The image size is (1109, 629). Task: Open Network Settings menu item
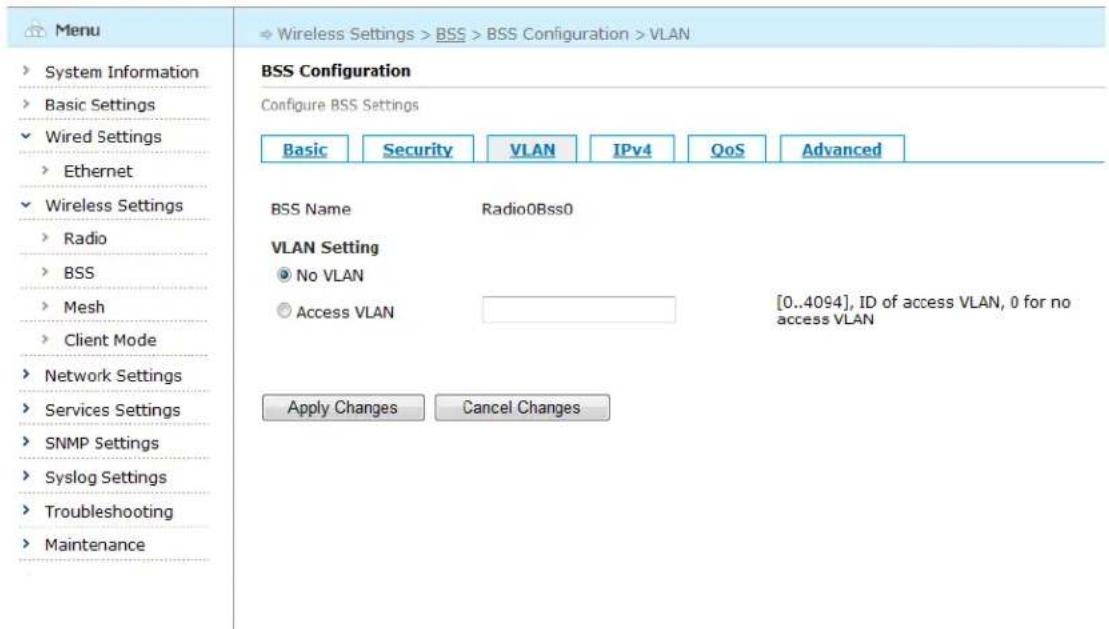(x=113, y=375)
